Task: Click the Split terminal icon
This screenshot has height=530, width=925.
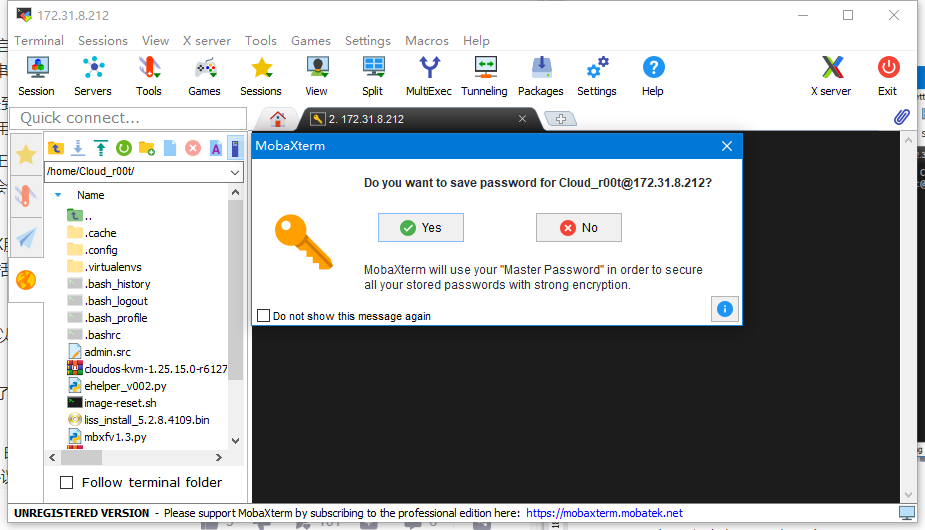Action: click(372, 76)
